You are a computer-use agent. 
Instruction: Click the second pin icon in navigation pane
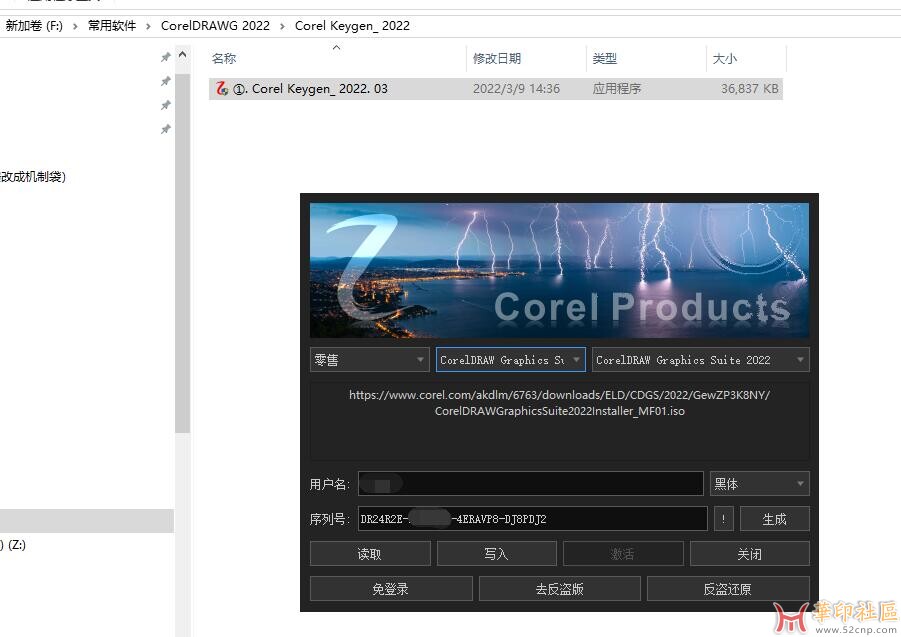[165, 81]
